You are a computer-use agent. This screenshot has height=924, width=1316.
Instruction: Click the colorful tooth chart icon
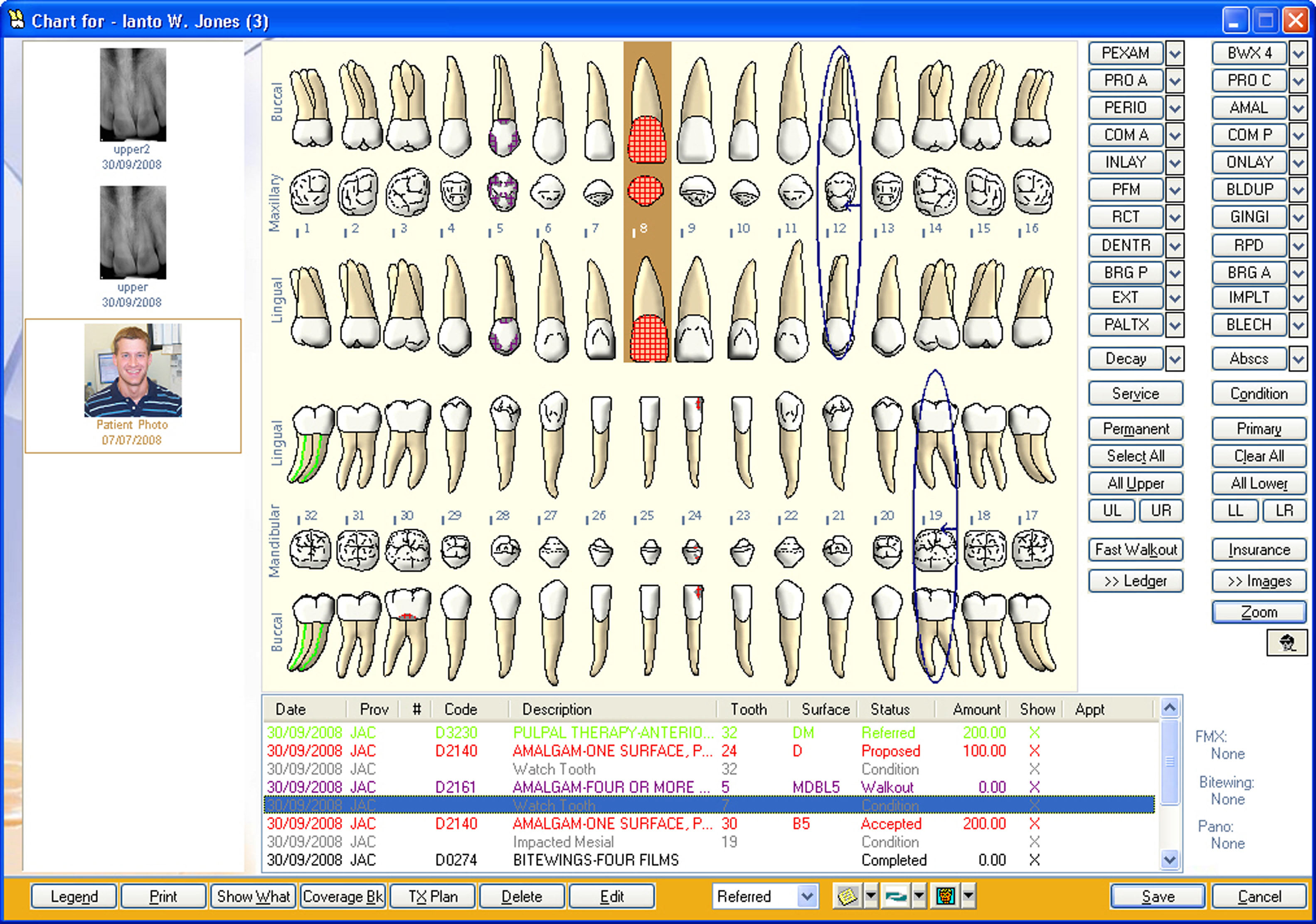945,896
